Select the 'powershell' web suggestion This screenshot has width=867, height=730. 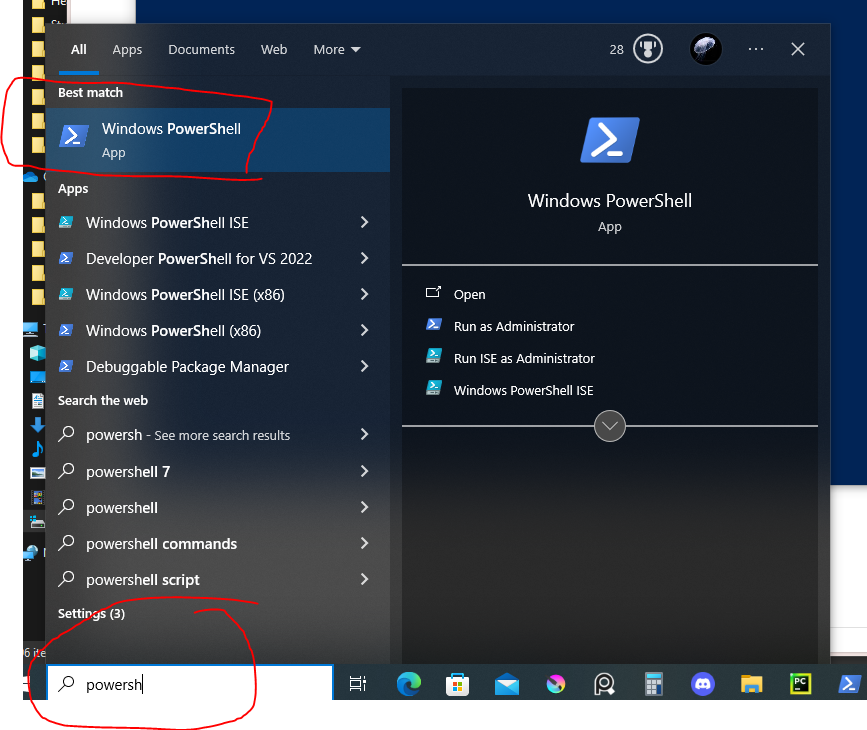tap(218, 507)
